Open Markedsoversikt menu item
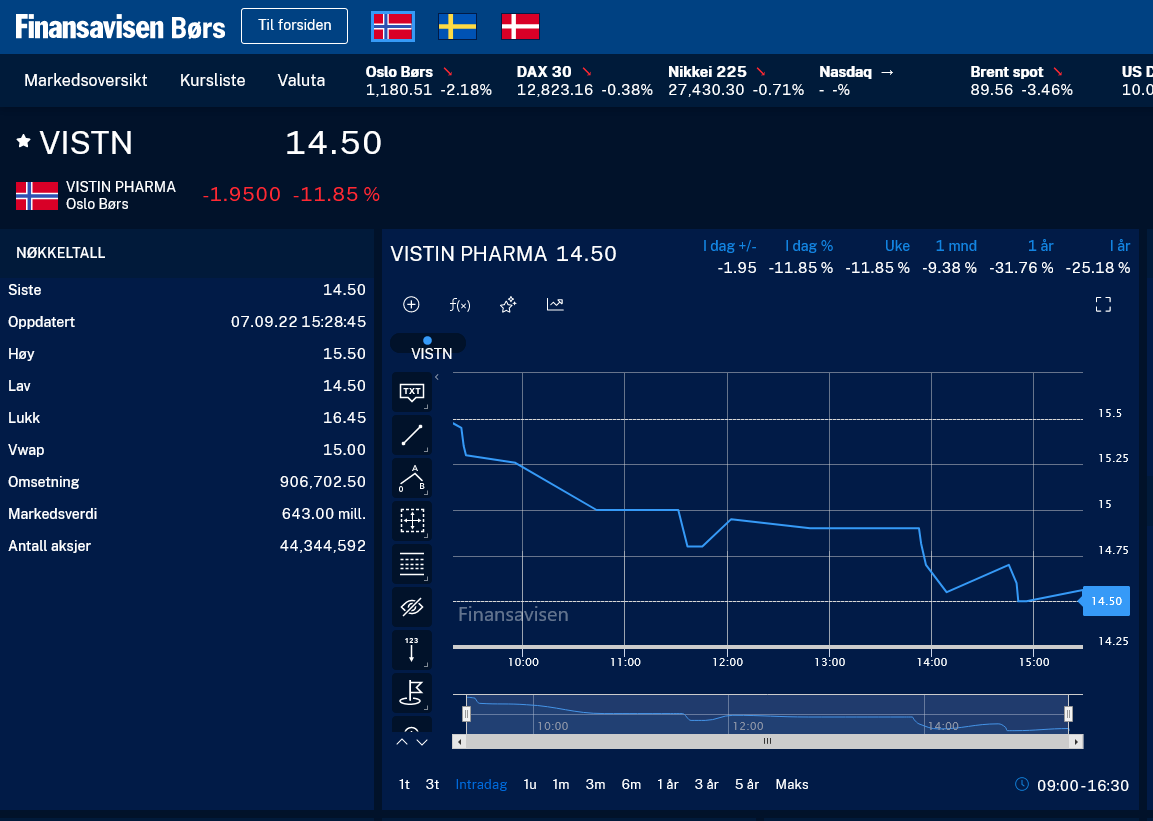Image resolution: width=1153 pixels, height=821 pixels. click(x=86, y=80)
